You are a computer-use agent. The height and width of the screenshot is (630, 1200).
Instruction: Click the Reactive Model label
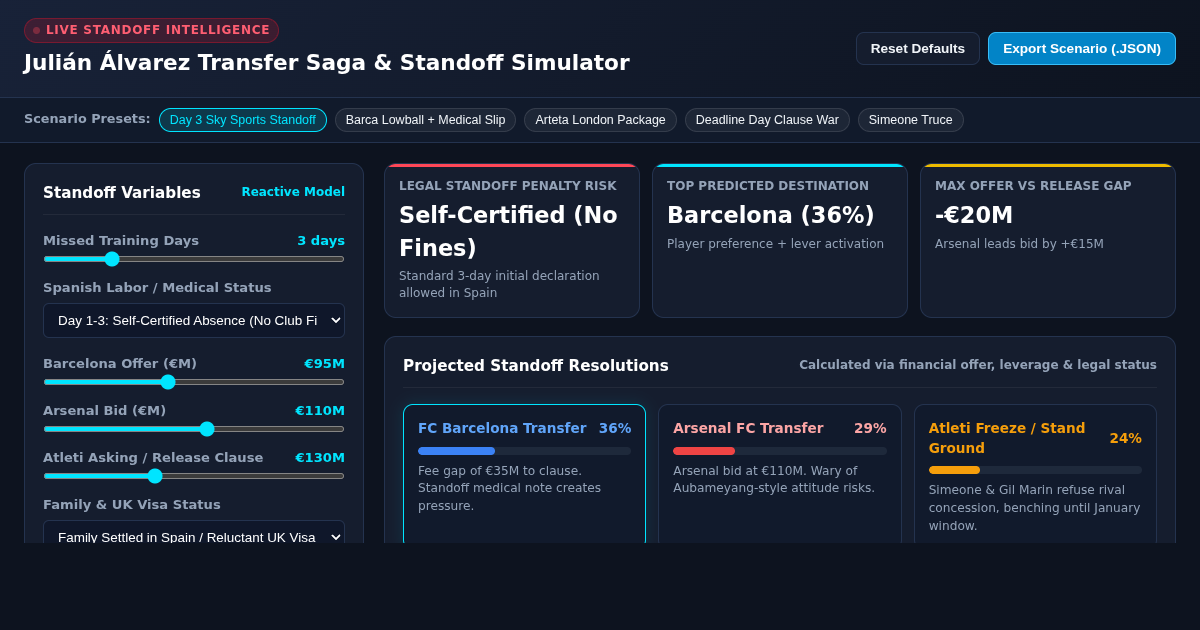pyautogui.click(x=293, y=192)
